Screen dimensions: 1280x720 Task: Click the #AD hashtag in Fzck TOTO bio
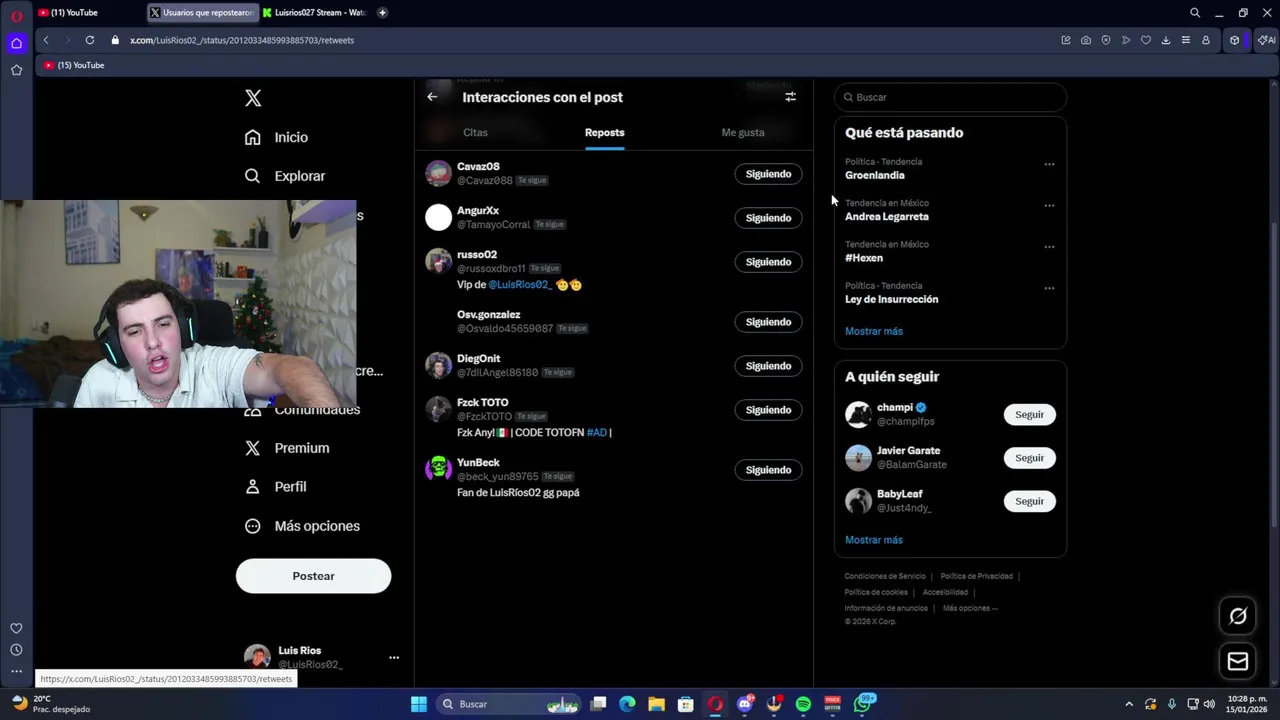(597, 433)
